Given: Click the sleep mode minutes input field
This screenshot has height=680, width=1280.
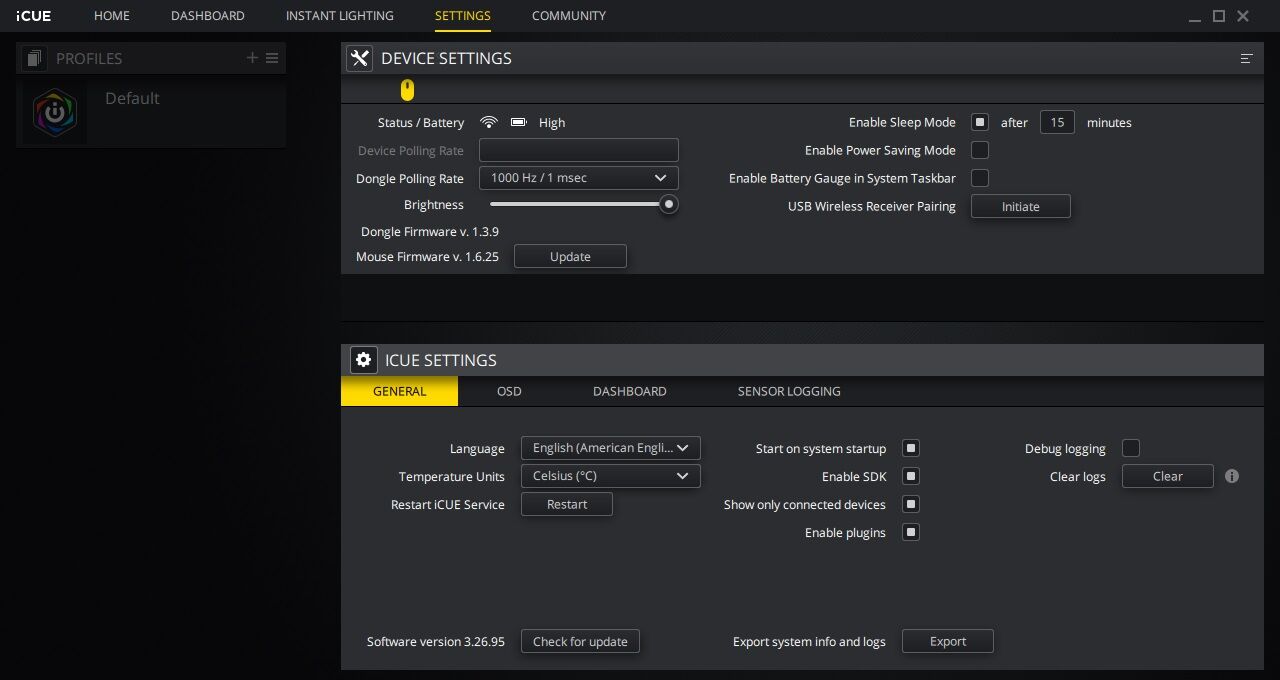Looking at the screenshot, I should [1057, 122].
